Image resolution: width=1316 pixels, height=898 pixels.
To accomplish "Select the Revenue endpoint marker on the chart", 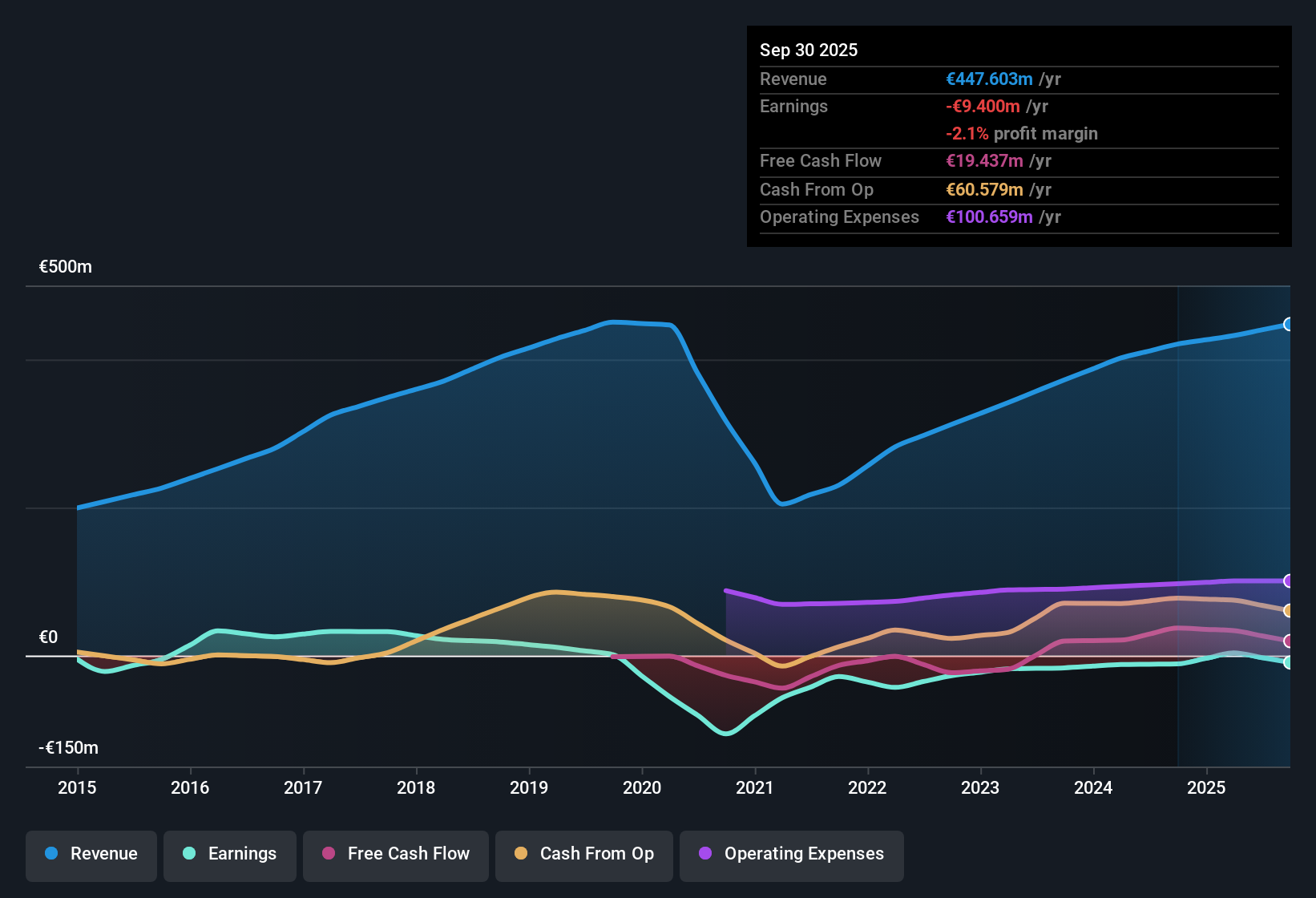I will click(x=1288, y=325).
